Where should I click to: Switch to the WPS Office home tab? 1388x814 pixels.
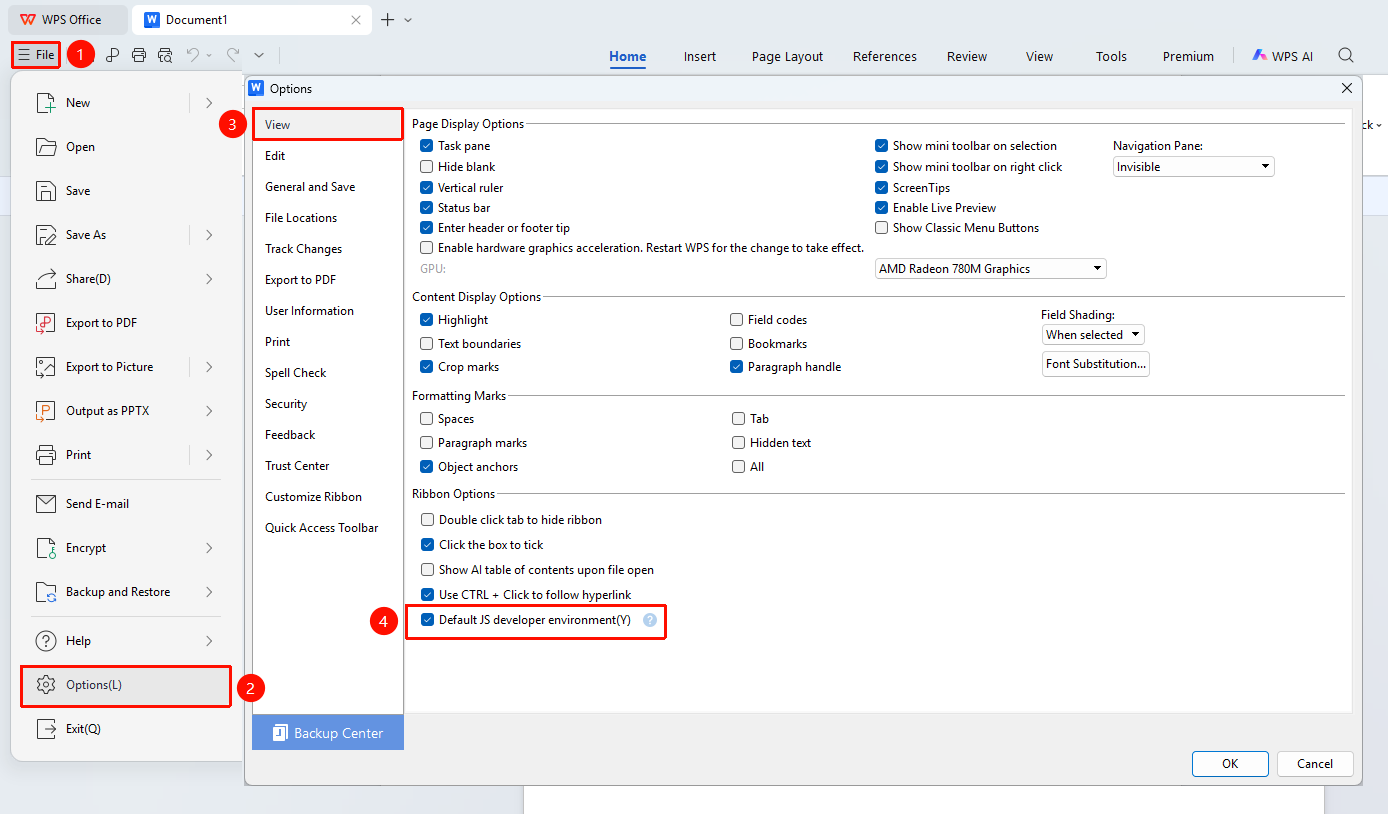tap(70, 19)
